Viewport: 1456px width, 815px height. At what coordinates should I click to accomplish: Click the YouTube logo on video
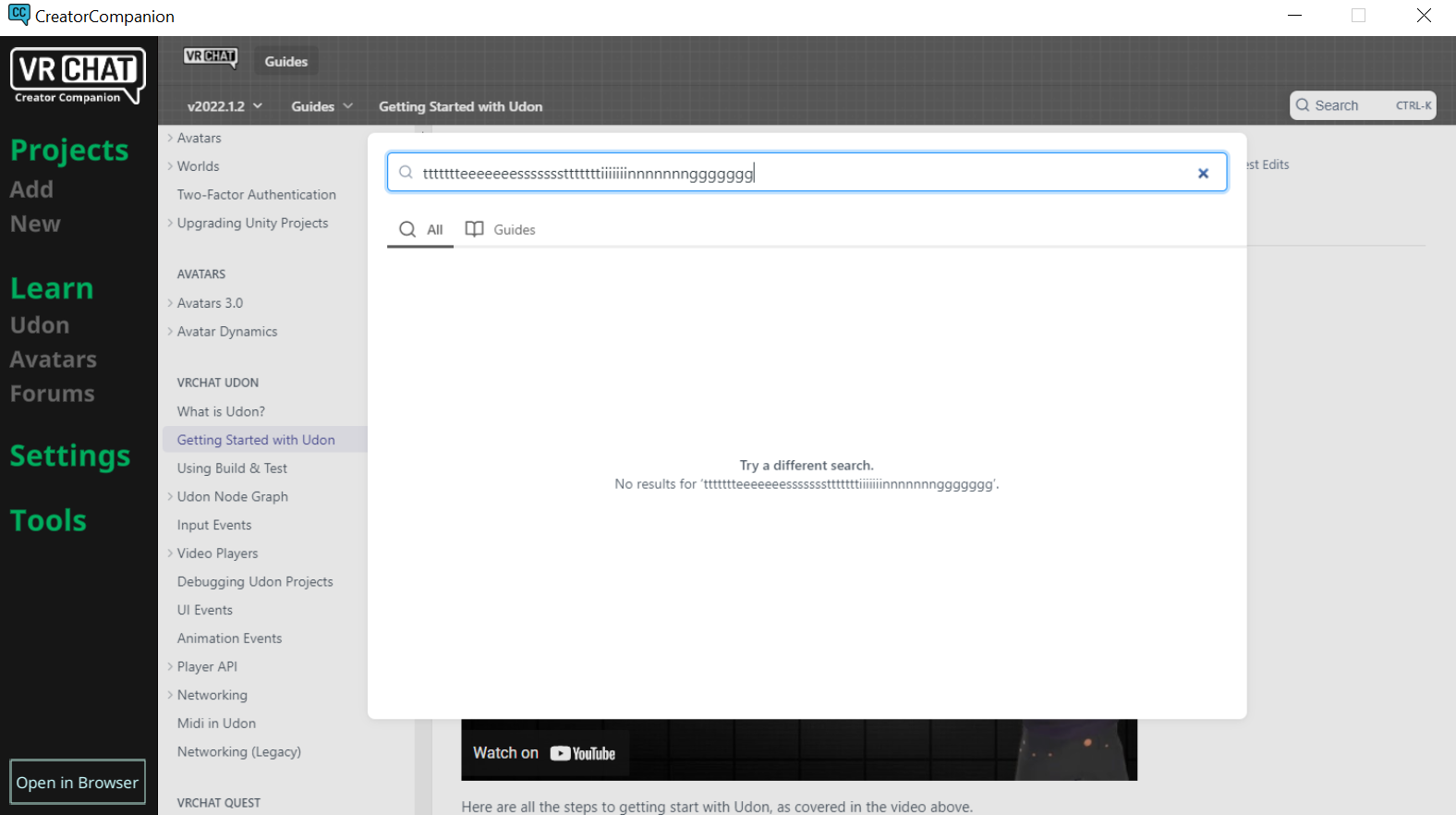pos(583,753)
